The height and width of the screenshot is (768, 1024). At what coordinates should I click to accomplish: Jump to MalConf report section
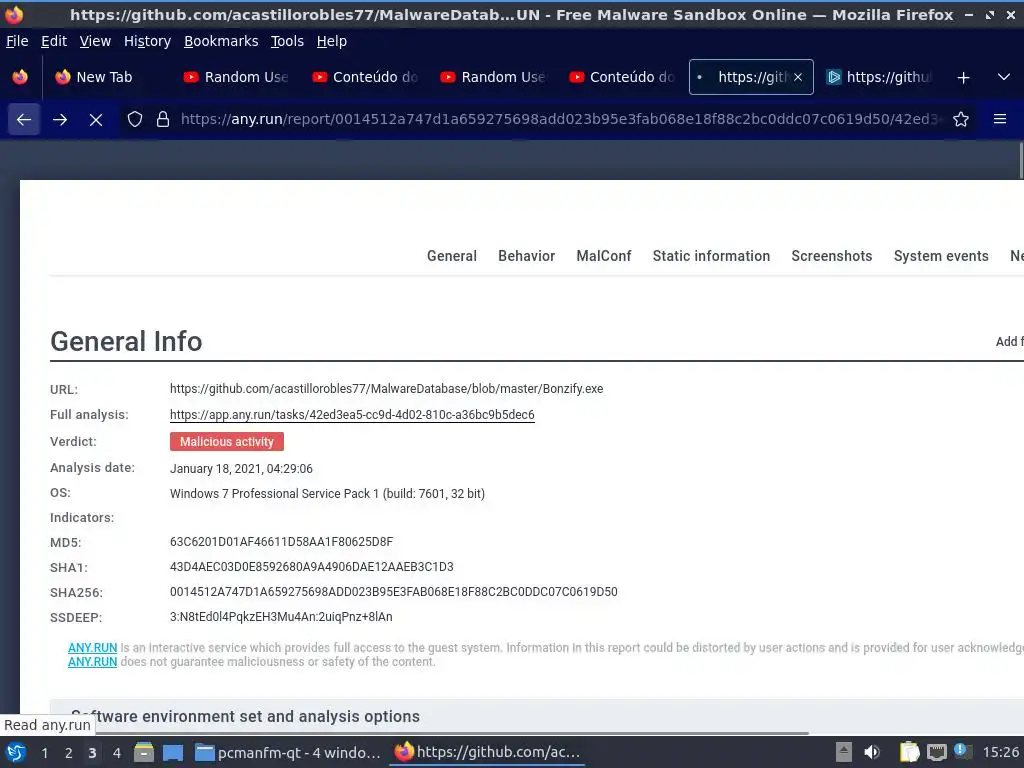coord(603,256)
